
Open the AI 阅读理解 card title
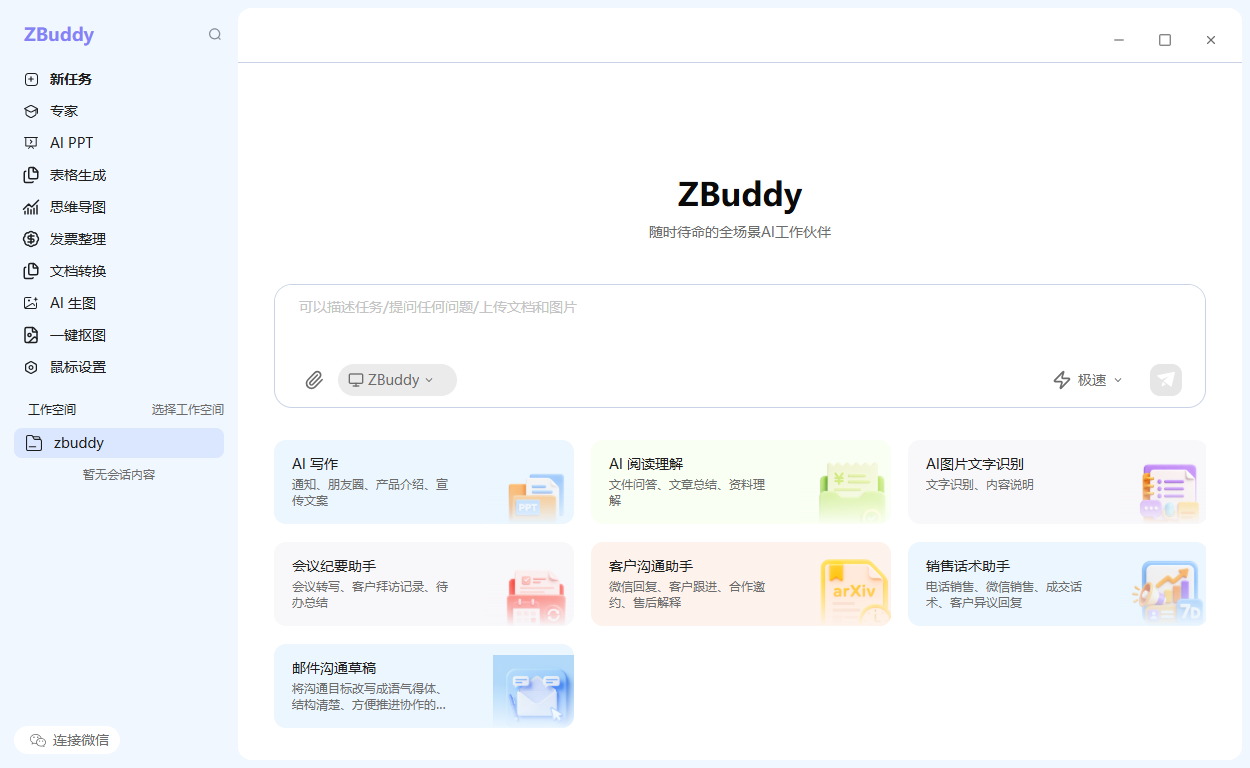[646, 464]
